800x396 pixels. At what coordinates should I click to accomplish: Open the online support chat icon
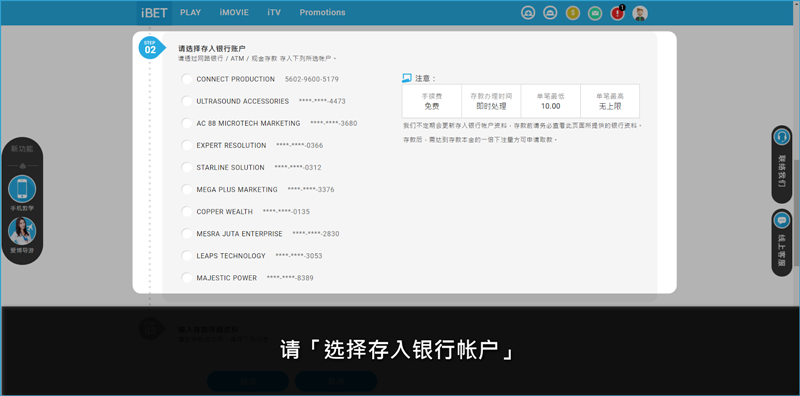pyautogui.click(x=781, y=220)
